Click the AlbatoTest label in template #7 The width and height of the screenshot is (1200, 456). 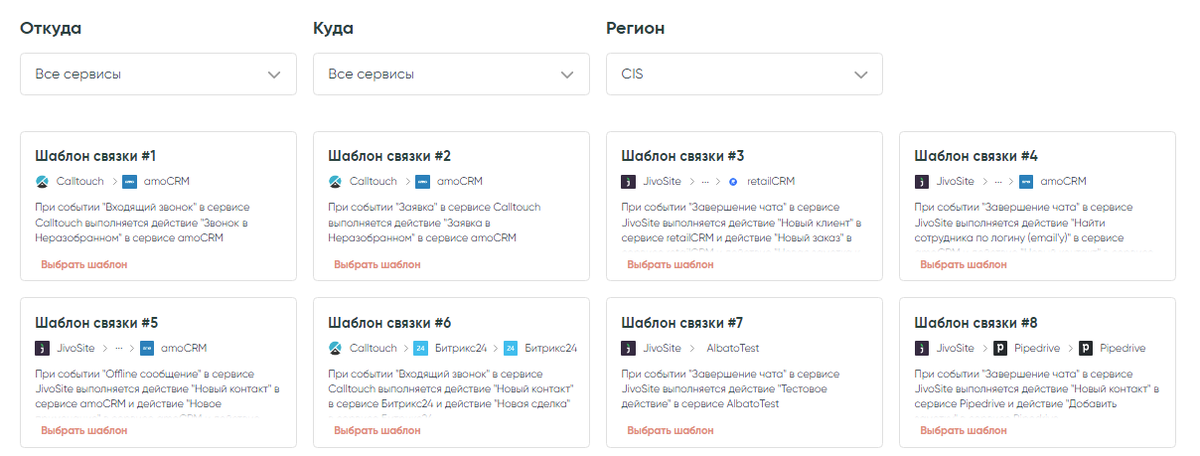click(733, 348)
